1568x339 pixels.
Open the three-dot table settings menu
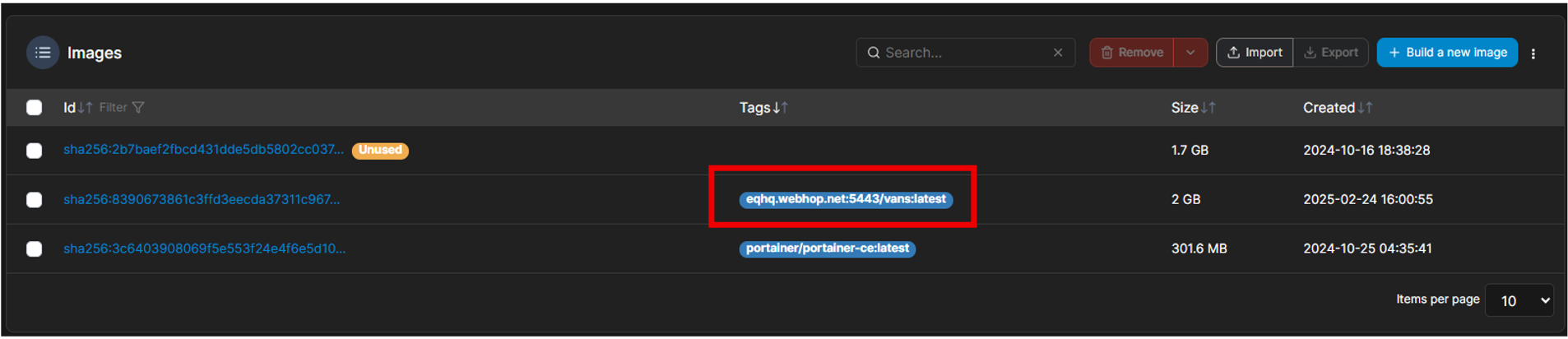pyautogui.click(x=1533, y=53)
